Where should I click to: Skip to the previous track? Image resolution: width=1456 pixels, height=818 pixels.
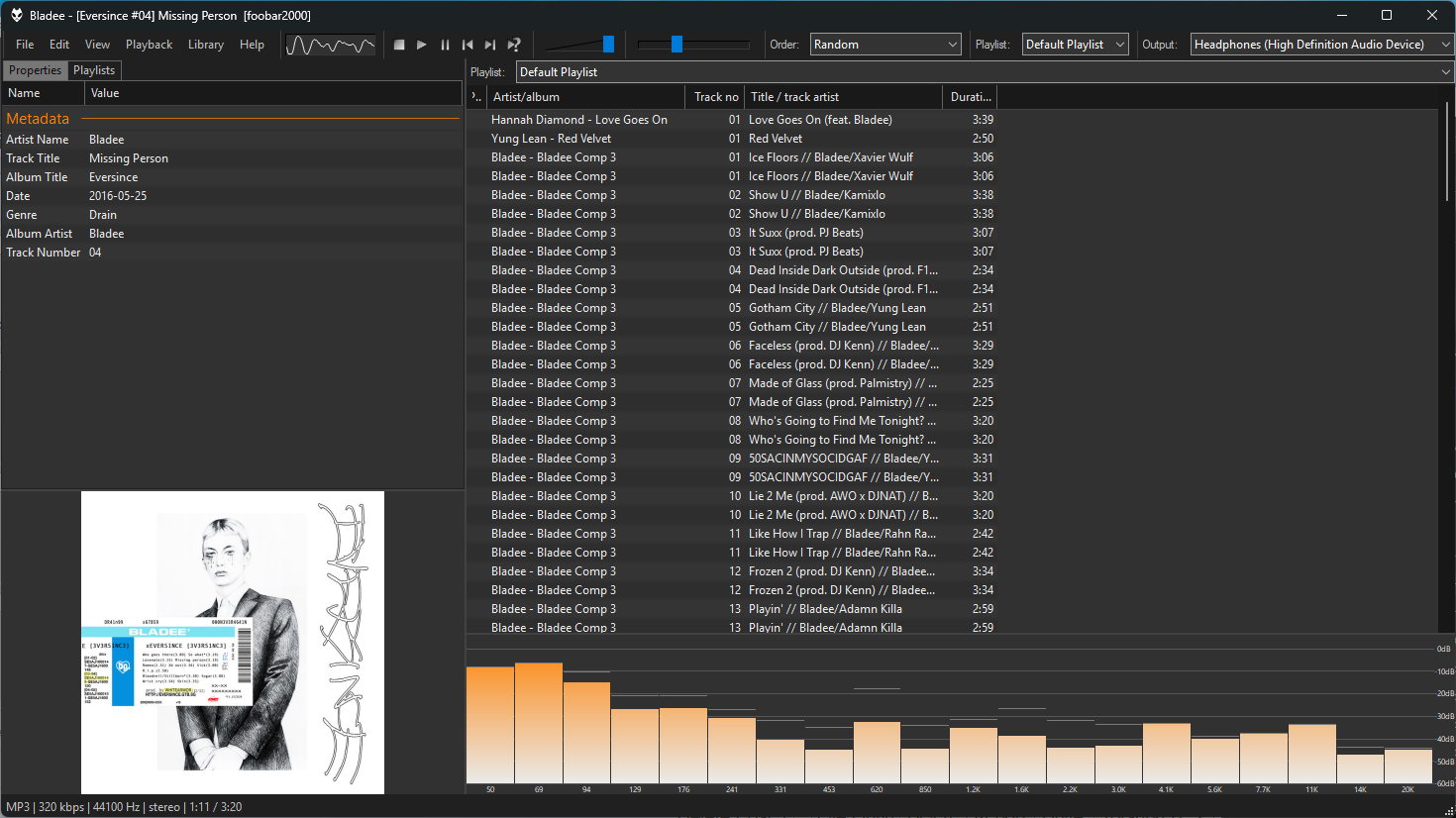(x=468, y=45)
